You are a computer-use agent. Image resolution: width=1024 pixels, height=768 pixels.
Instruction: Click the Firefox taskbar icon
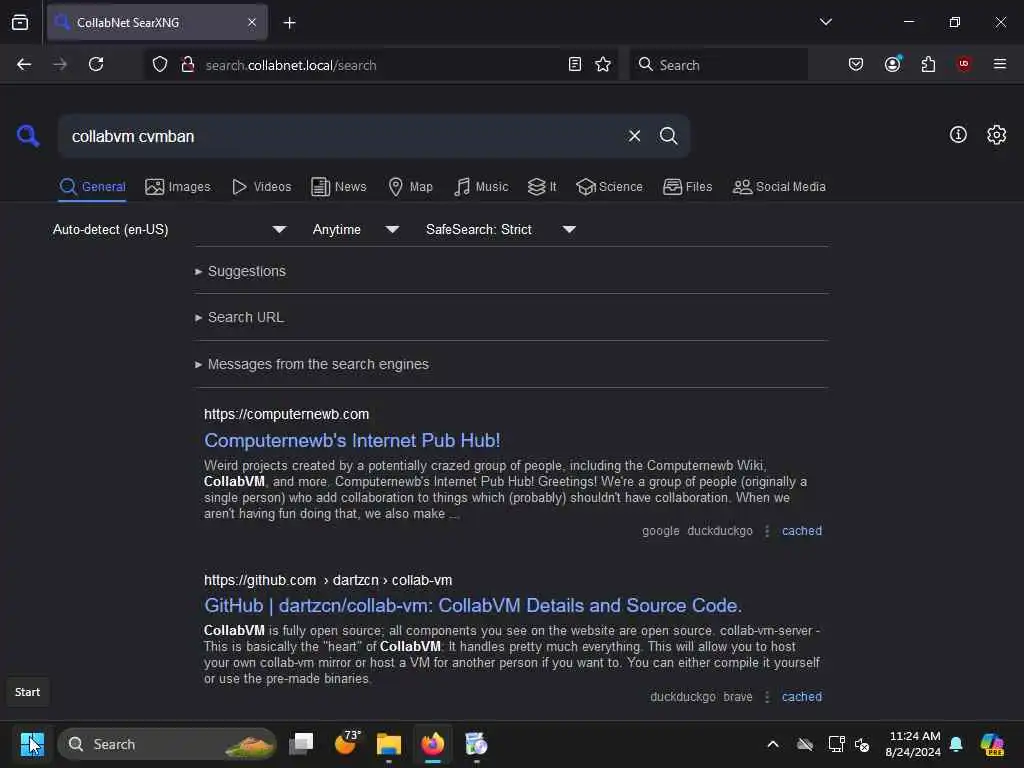pyautogui.click(x=432, y=744)
